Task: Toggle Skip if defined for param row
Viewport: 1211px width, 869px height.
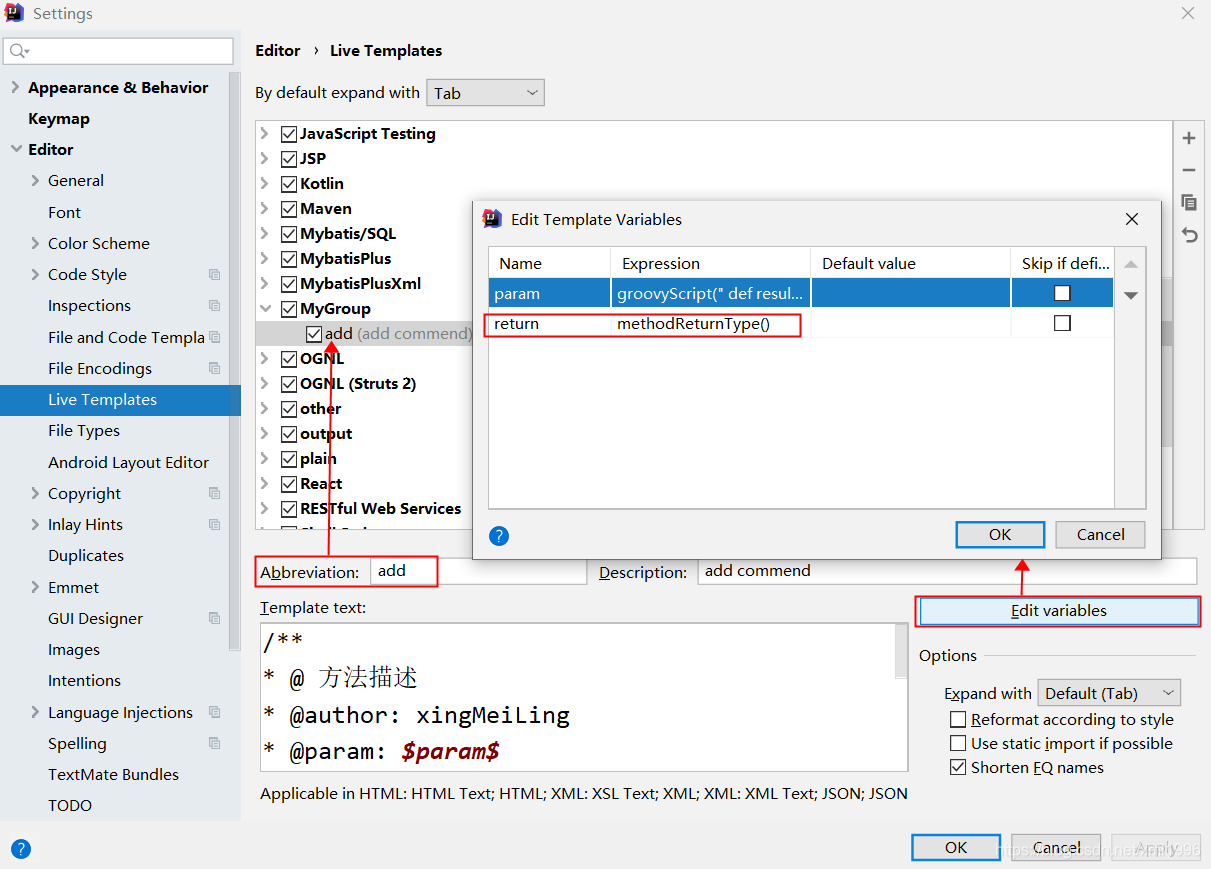Action: coord(1062,293)
